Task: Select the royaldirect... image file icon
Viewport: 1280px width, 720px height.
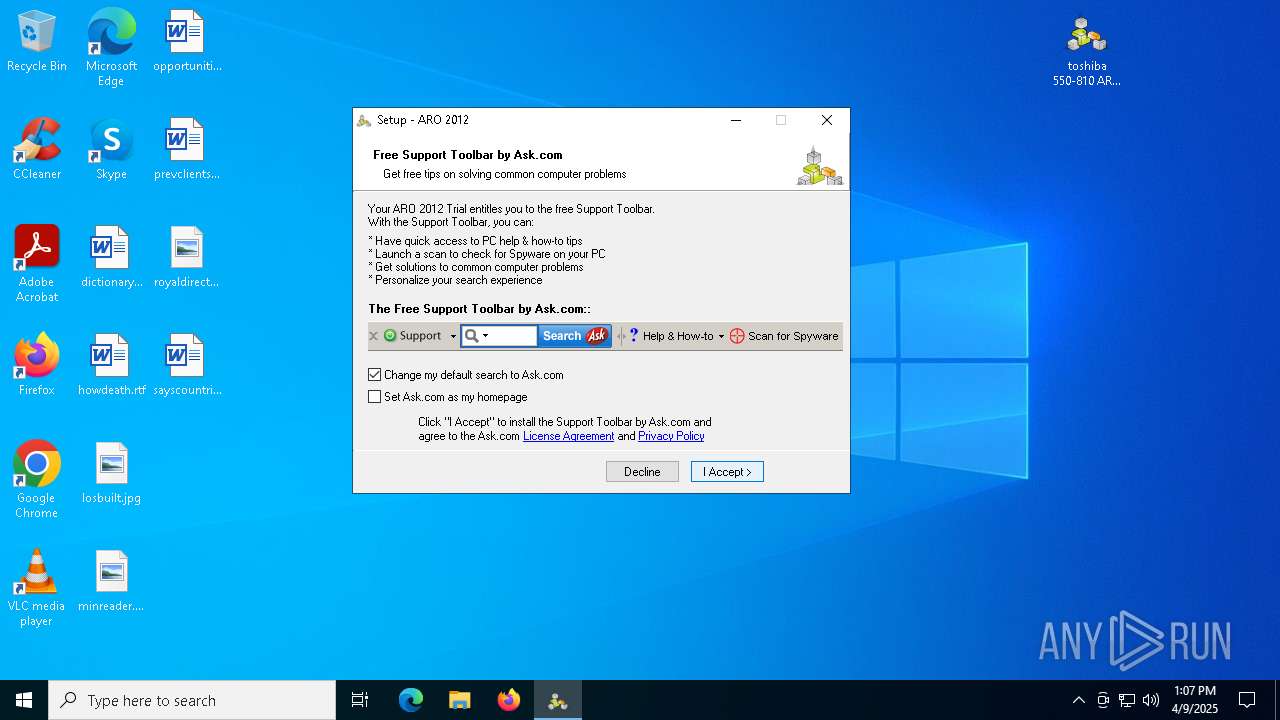Action: pyautogui.click(x=186, y=258)
